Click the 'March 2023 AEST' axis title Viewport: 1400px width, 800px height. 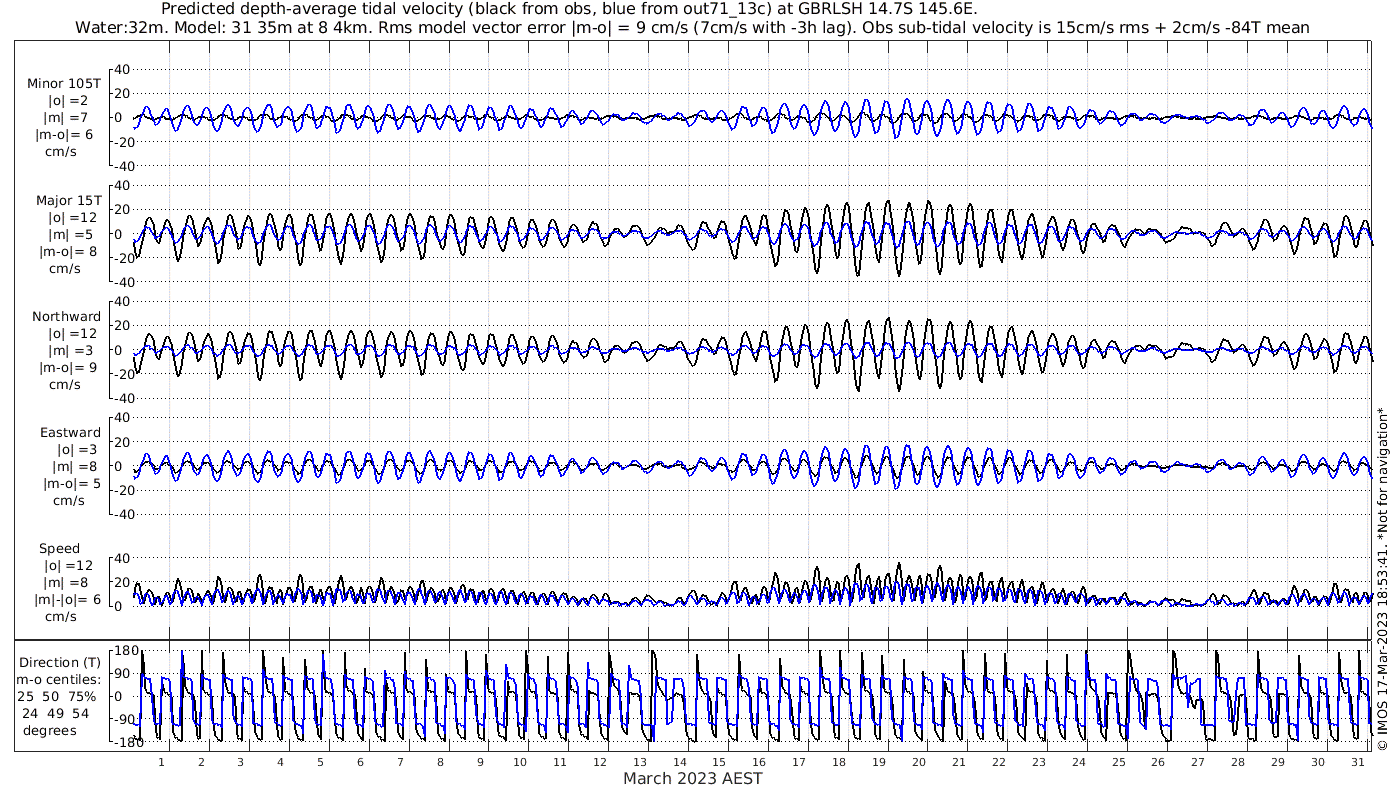tap(693, 778)
